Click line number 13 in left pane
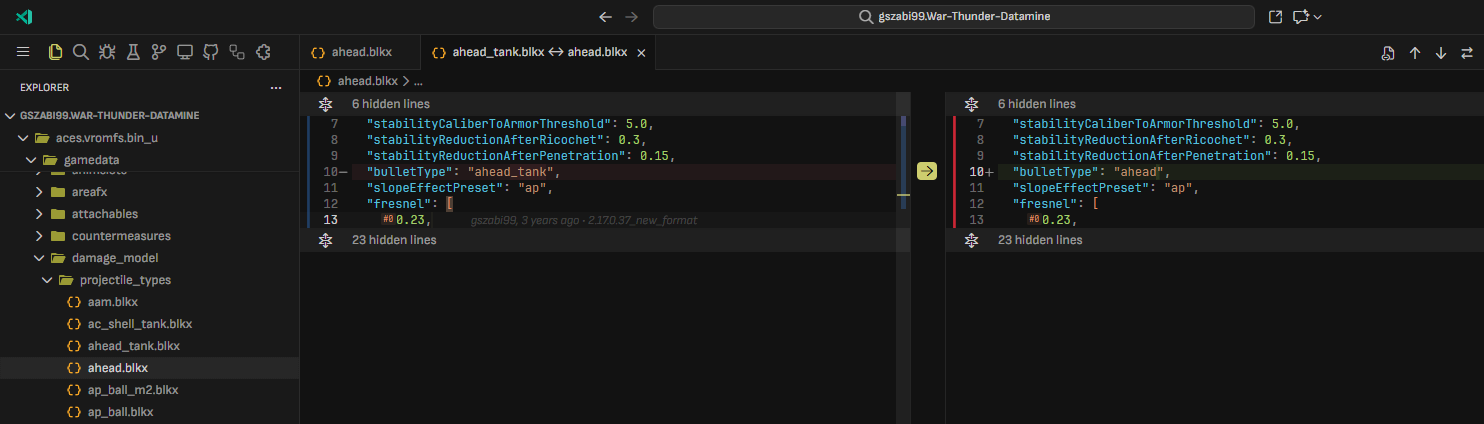The height and width of the screenshot is (424, 1484). coord(331,220)
